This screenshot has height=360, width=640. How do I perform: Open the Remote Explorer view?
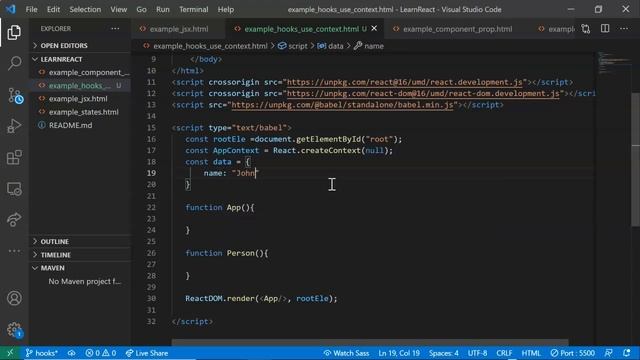click(14, 189)
